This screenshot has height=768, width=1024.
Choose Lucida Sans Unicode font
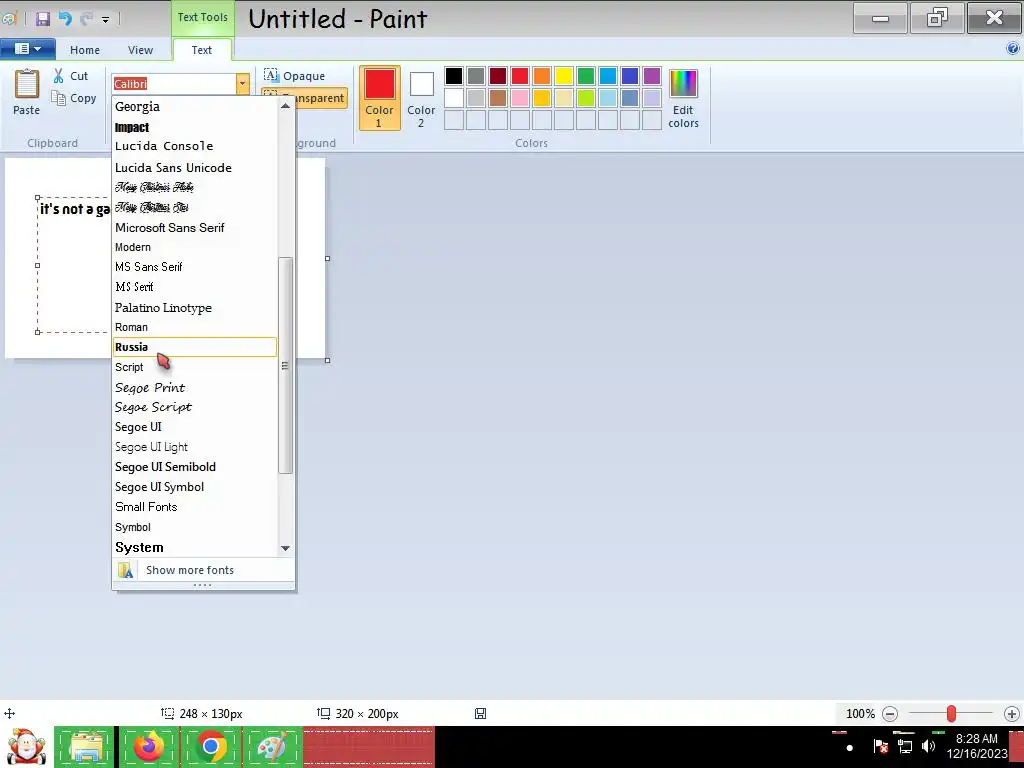point(195,168)
